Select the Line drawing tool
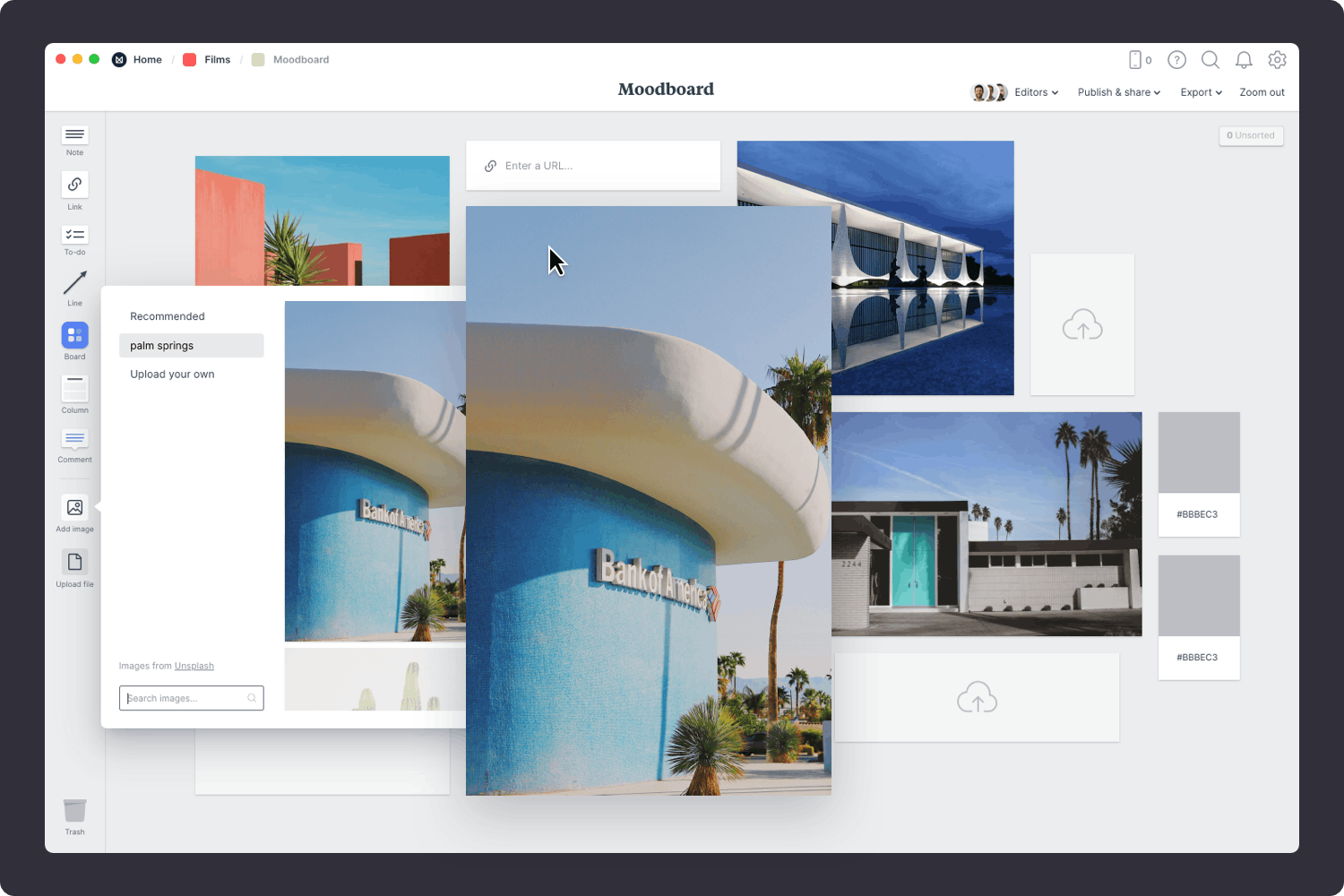The height and width of the screenshot is (896, 1344). click(x=74, y=283)
